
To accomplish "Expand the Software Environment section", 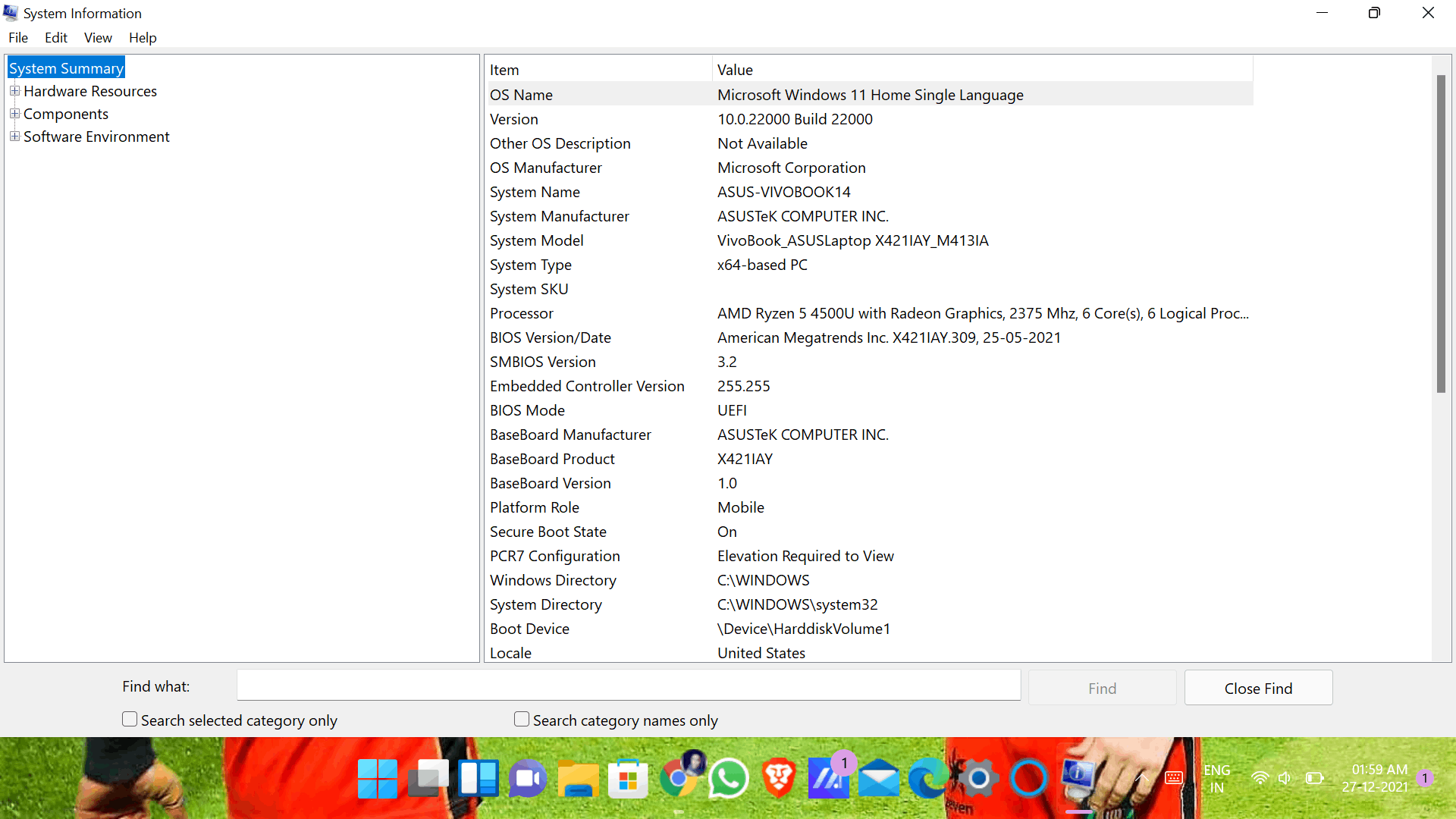I will point(15,136).
